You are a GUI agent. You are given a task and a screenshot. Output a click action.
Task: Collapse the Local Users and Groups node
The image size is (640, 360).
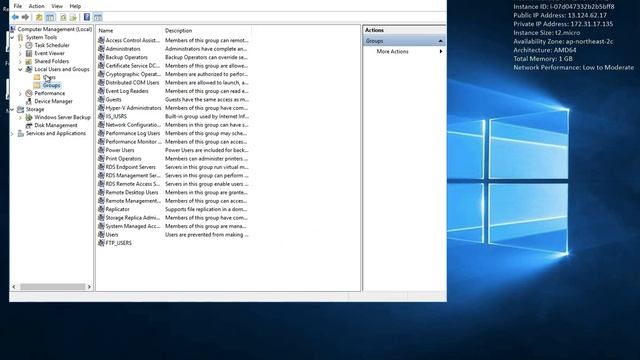coord(20,69)
